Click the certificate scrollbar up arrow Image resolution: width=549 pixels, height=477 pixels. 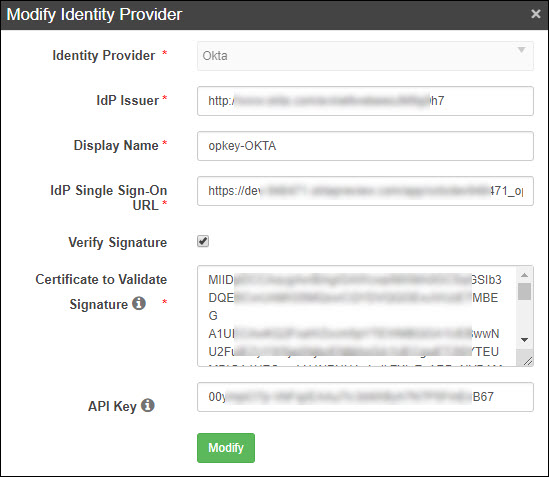(524, 275)
